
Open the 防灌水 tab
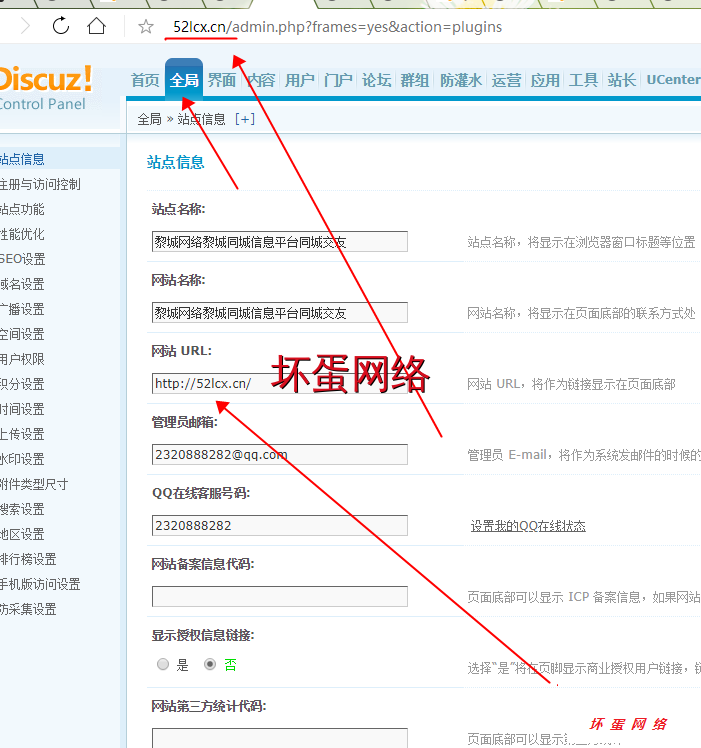point(460,80)
